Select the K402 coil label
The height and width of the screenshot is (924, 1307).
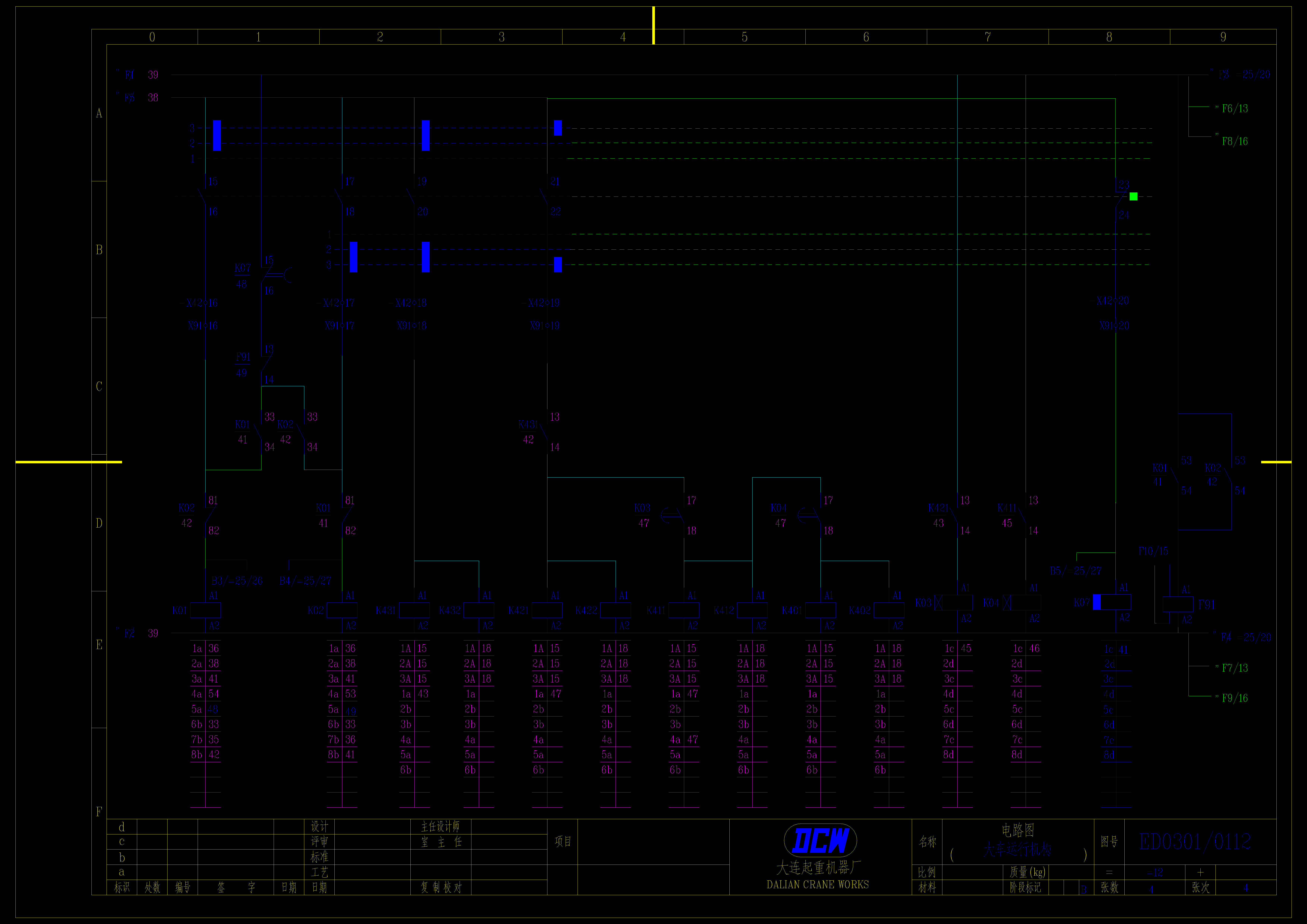coord(860,611)
